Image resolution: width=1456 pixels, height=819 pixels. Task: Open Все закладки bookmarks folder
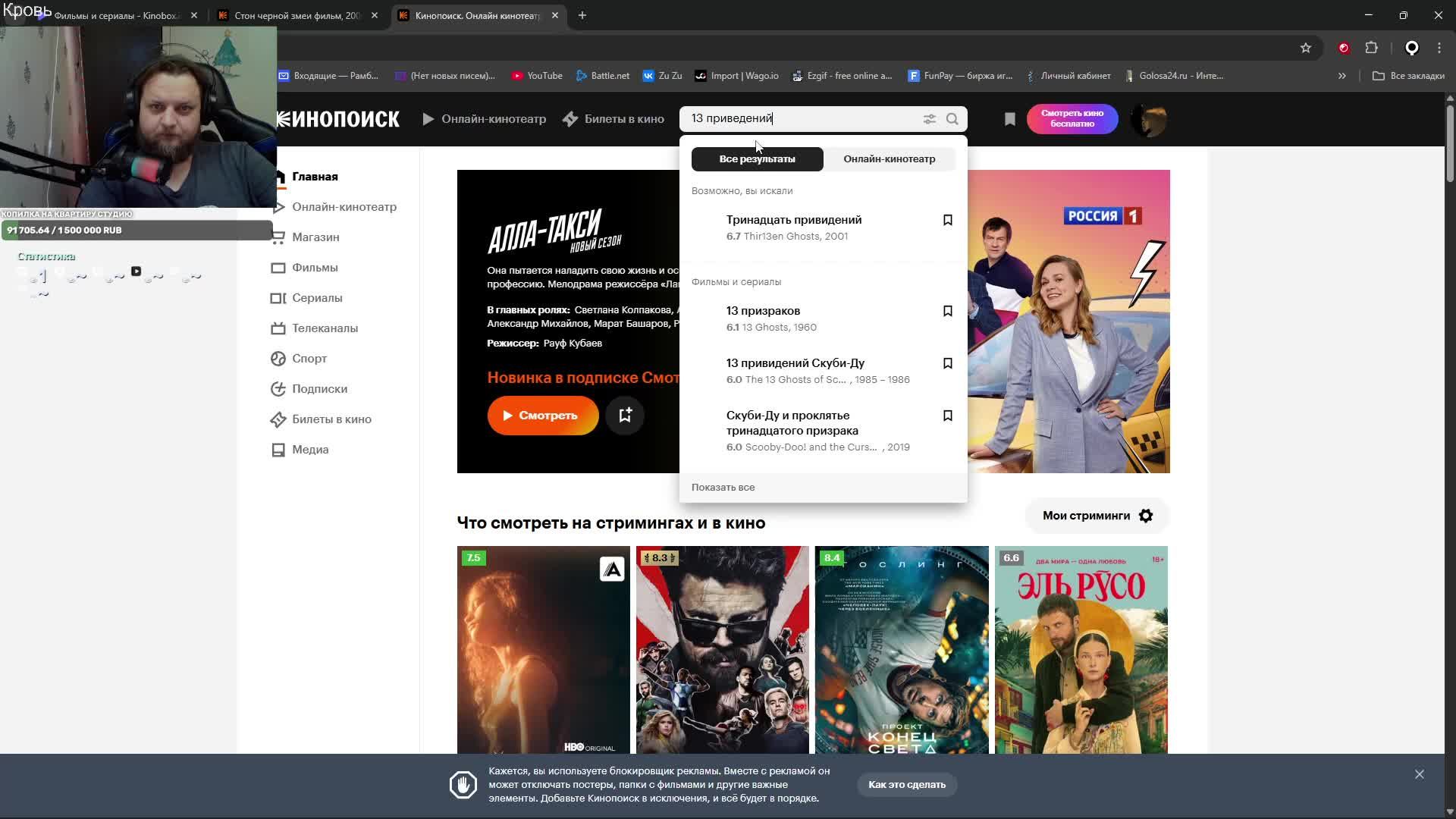pyautogui.click(x=1408, y=76)
